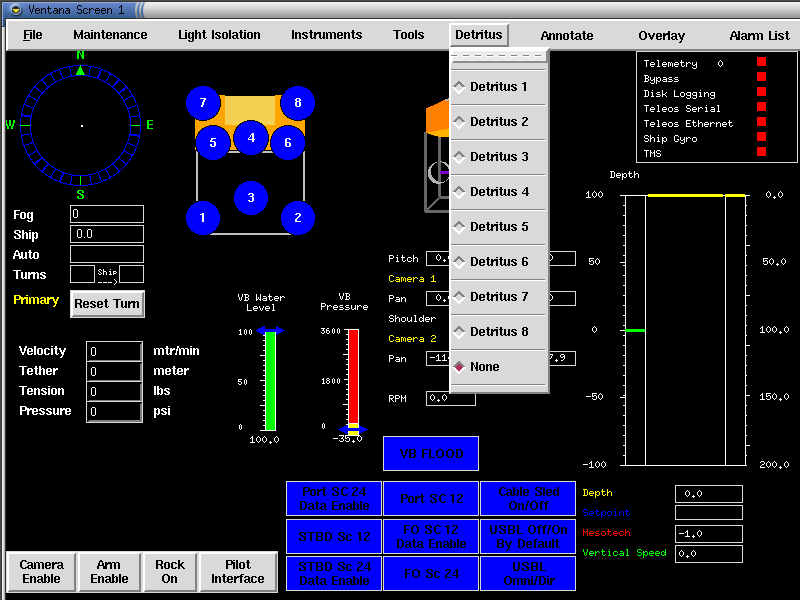Click STBD Sc 24 Data Enable button
800x600 pixels.
pos(334,574)
